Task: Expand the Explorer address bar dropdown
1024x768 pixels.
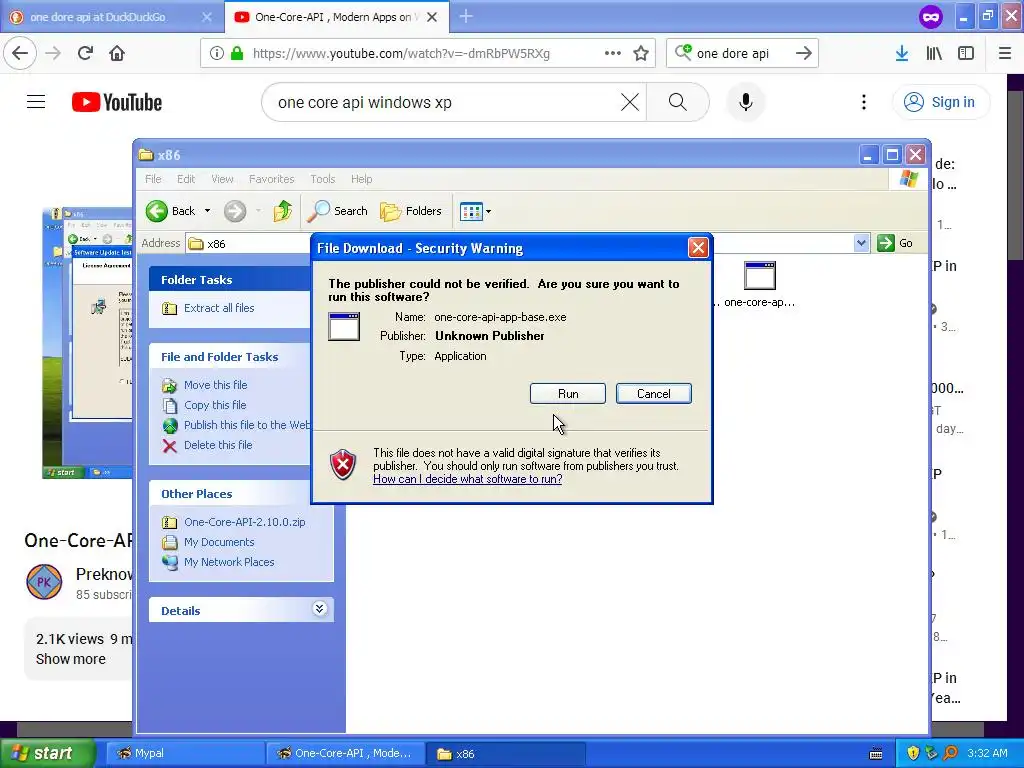Action: (x=861, y=243)
